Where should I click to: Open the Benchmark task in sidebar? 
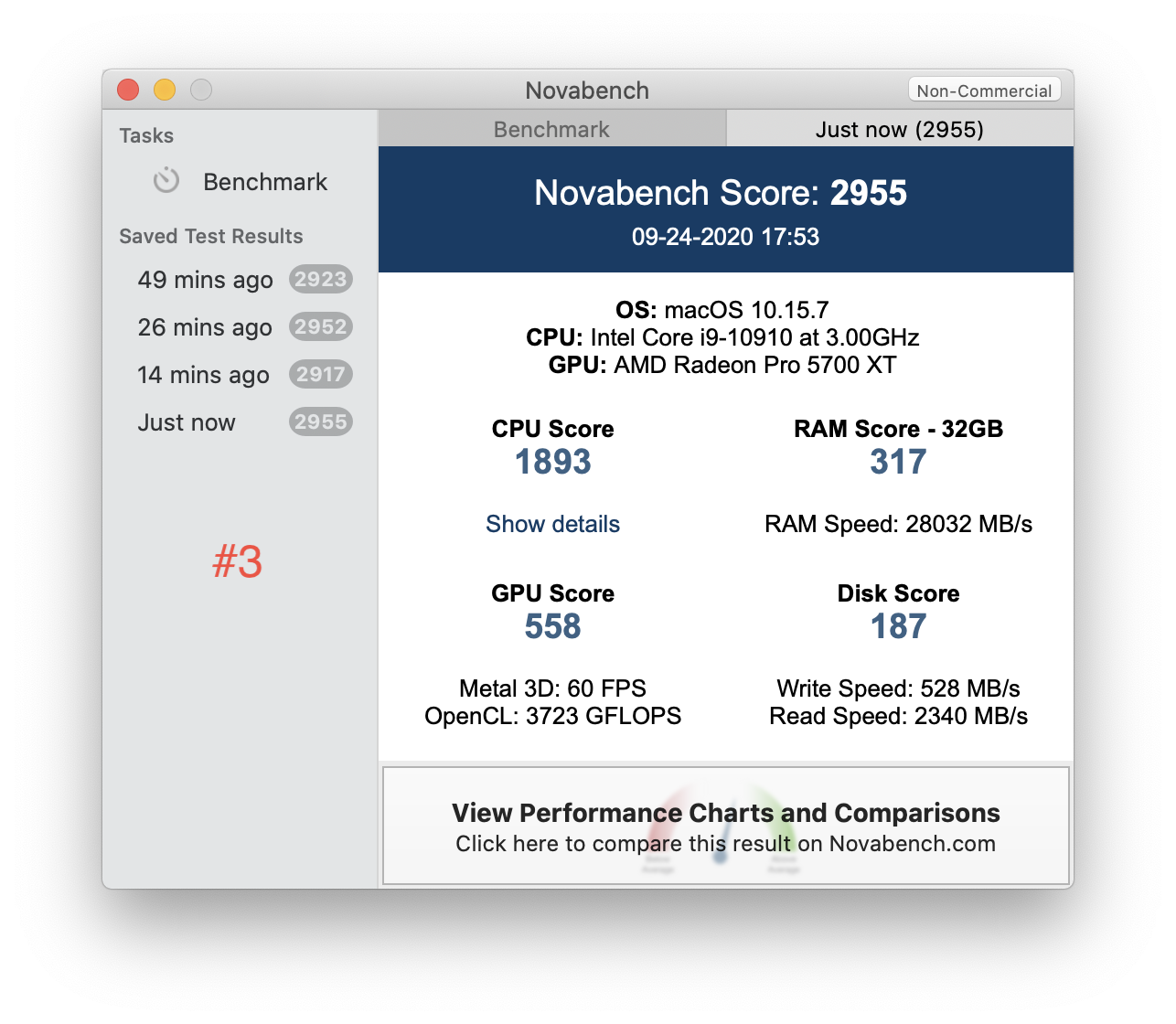click(241, 181)
